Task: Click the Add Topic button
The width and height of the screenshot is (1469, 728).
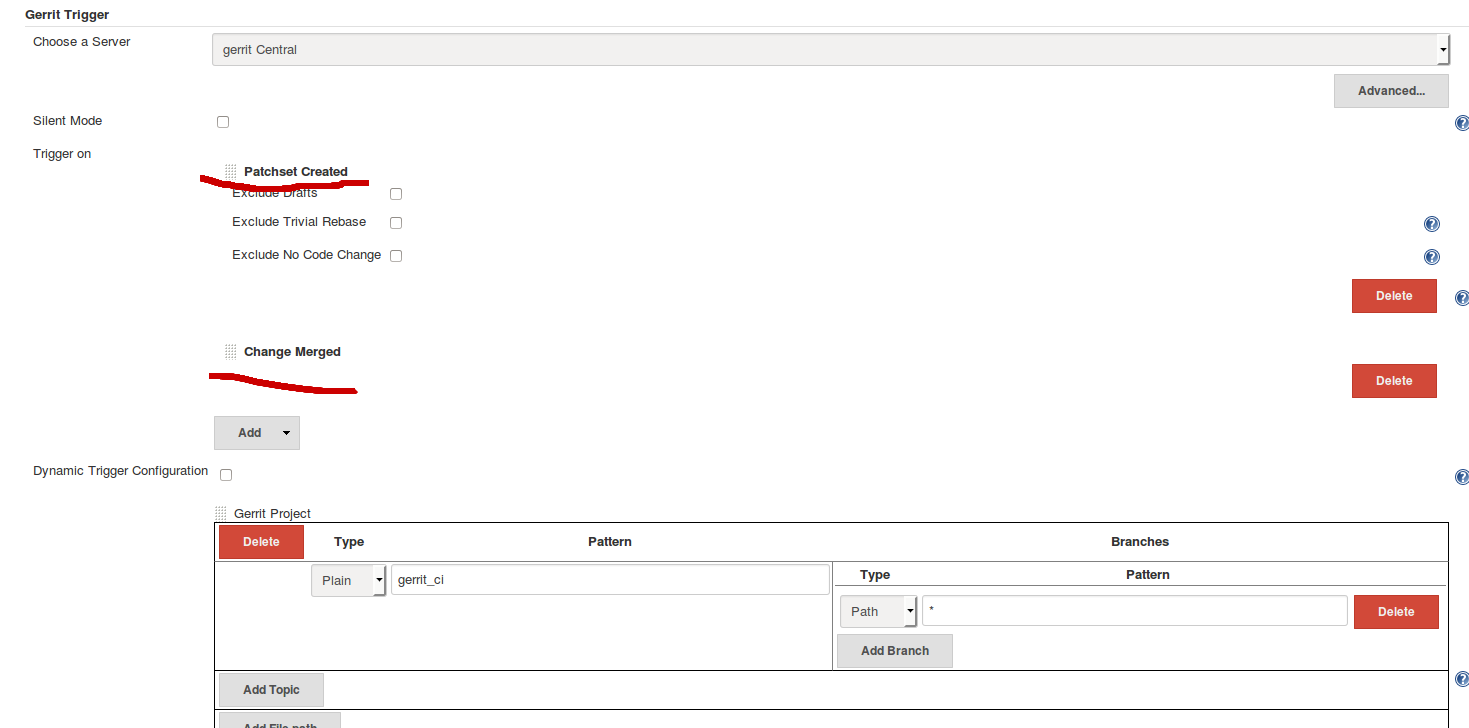Action: coord(271,690)
